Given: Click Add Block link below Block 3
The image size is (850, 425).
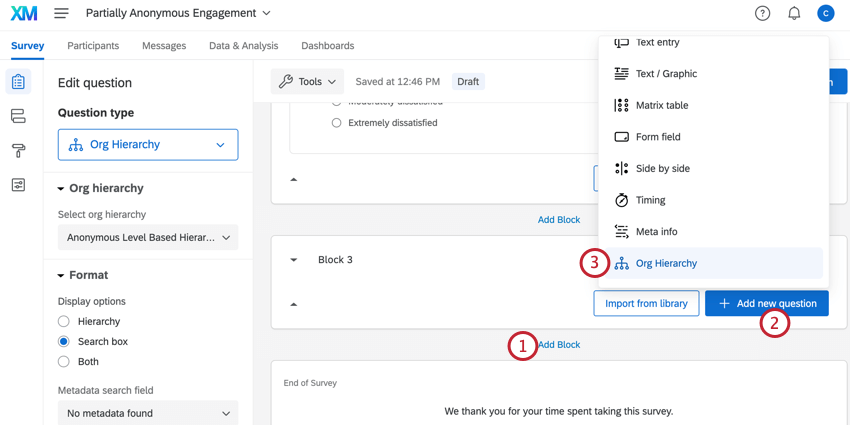Looking at the screenshot, I should [x=559, y=345].
